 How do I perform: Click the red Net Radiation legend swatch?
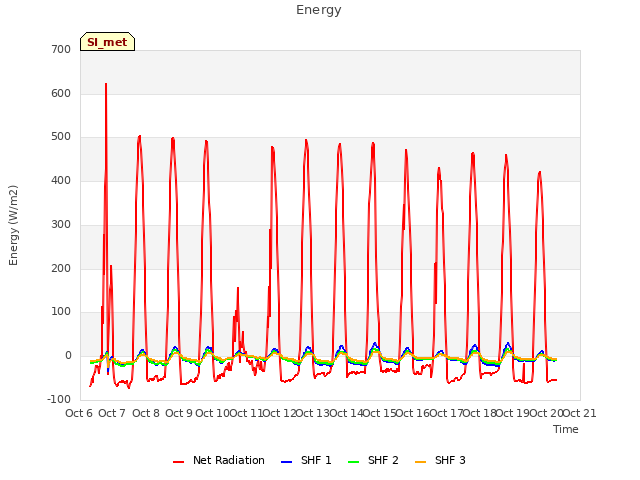pos(178,462)
